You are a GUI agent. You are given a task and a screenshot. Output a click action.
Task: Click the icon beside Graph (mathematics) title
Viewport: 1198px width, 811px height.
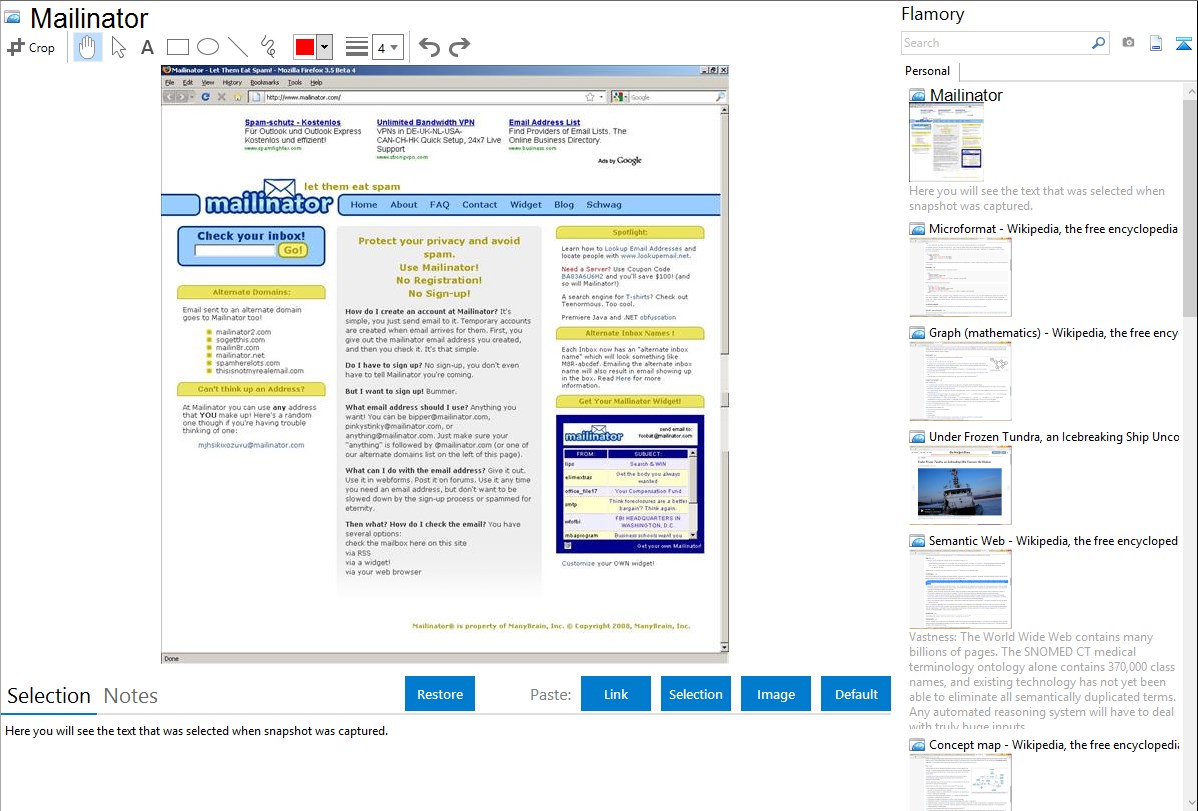917,333
